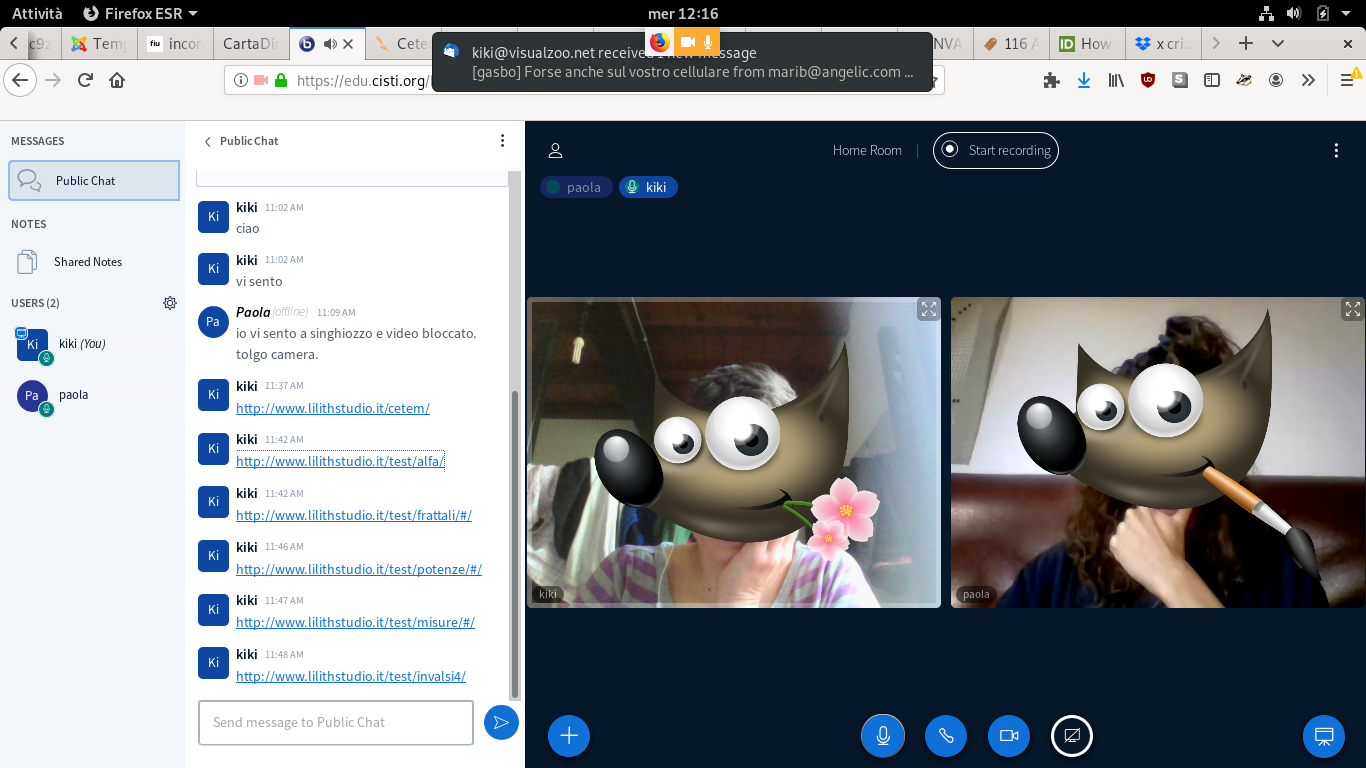Open the lilithstudio.it/test/alfa/ link

click(340, 461)
